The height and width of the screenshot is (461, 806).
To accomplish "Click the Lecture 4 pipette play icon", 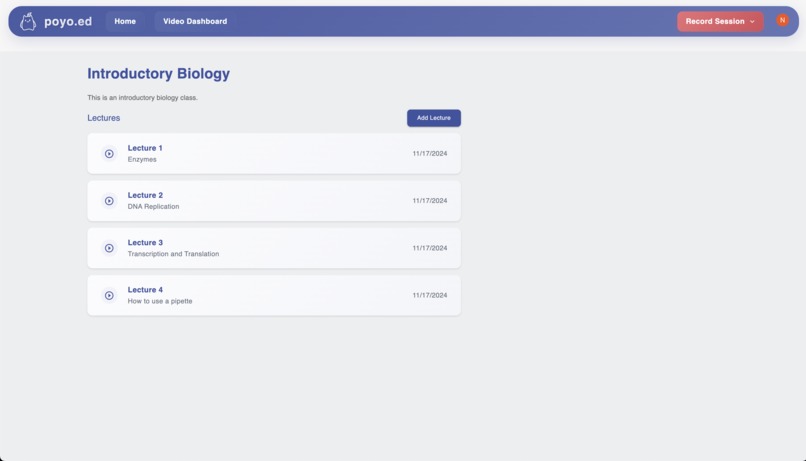I will coord(109,296).
